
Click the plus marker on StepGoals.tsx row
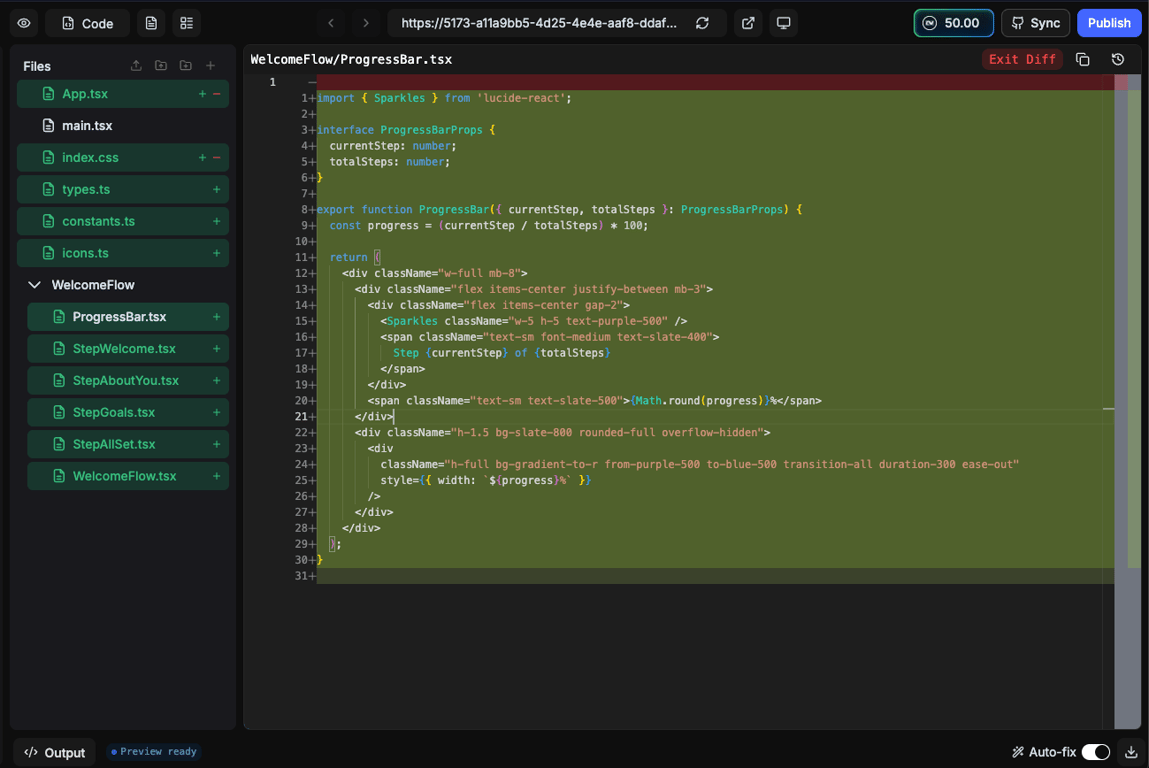217,413
